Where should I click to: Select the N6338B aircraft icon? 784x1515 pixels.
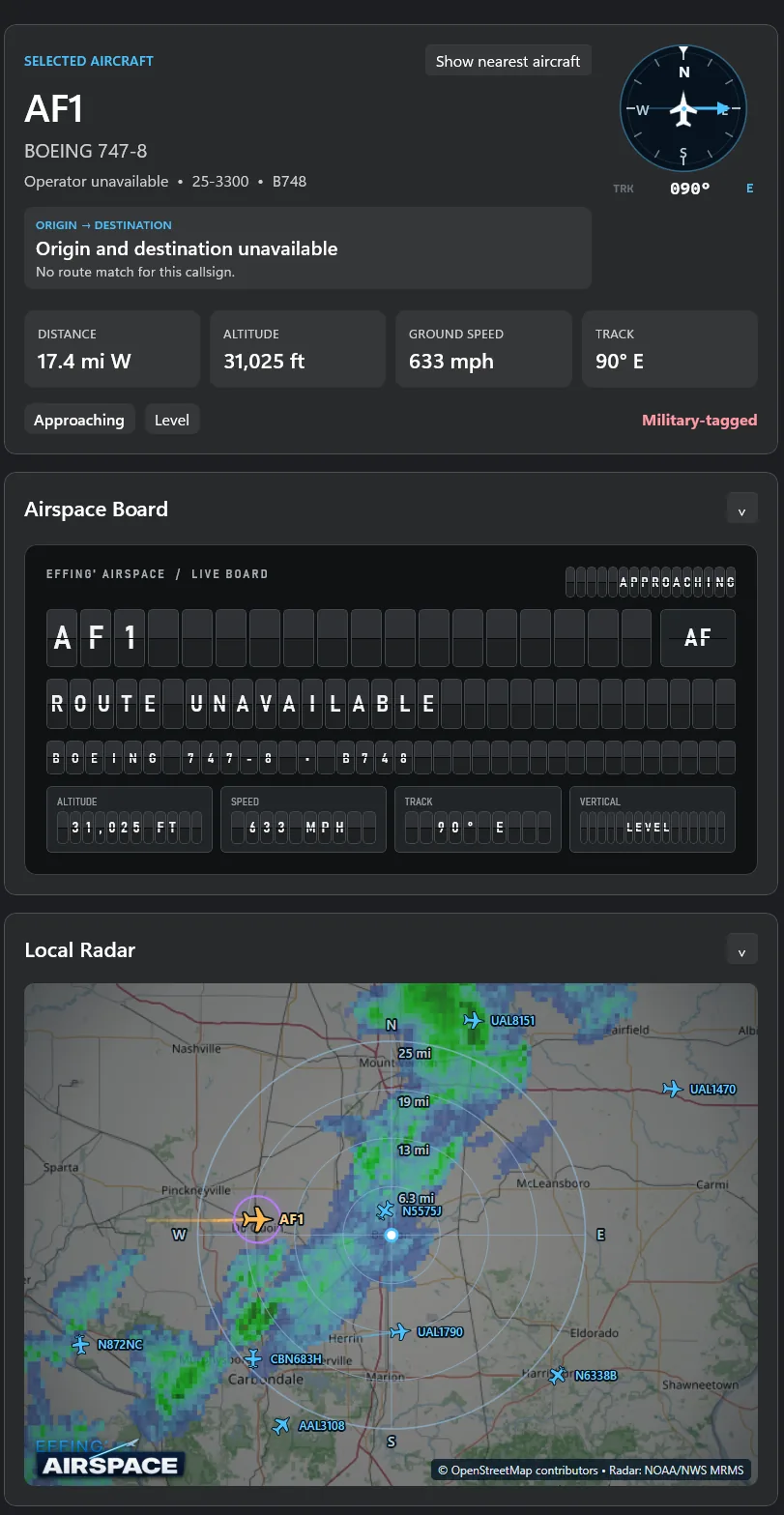pos(557,1375)
